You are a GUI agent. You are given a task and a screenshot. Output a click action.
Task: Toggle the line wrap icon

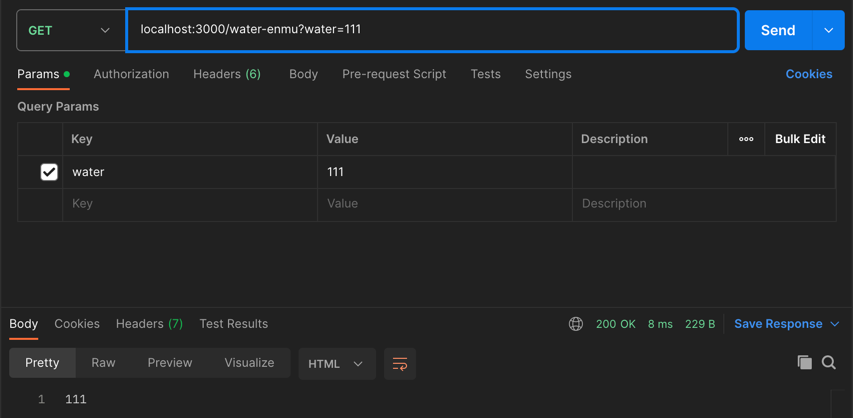point(400,364)
